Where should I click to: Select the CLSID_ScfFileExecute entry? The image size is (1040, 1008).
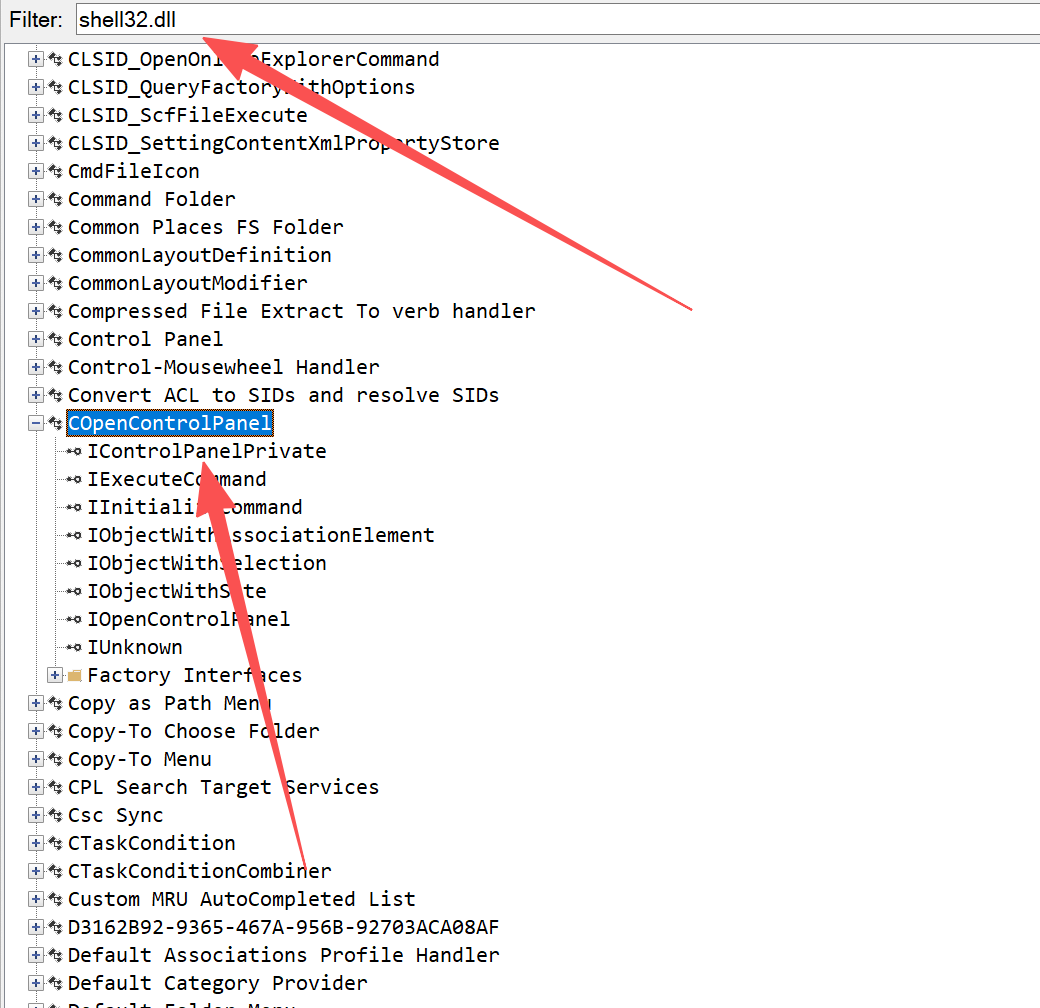coord(187,115)
